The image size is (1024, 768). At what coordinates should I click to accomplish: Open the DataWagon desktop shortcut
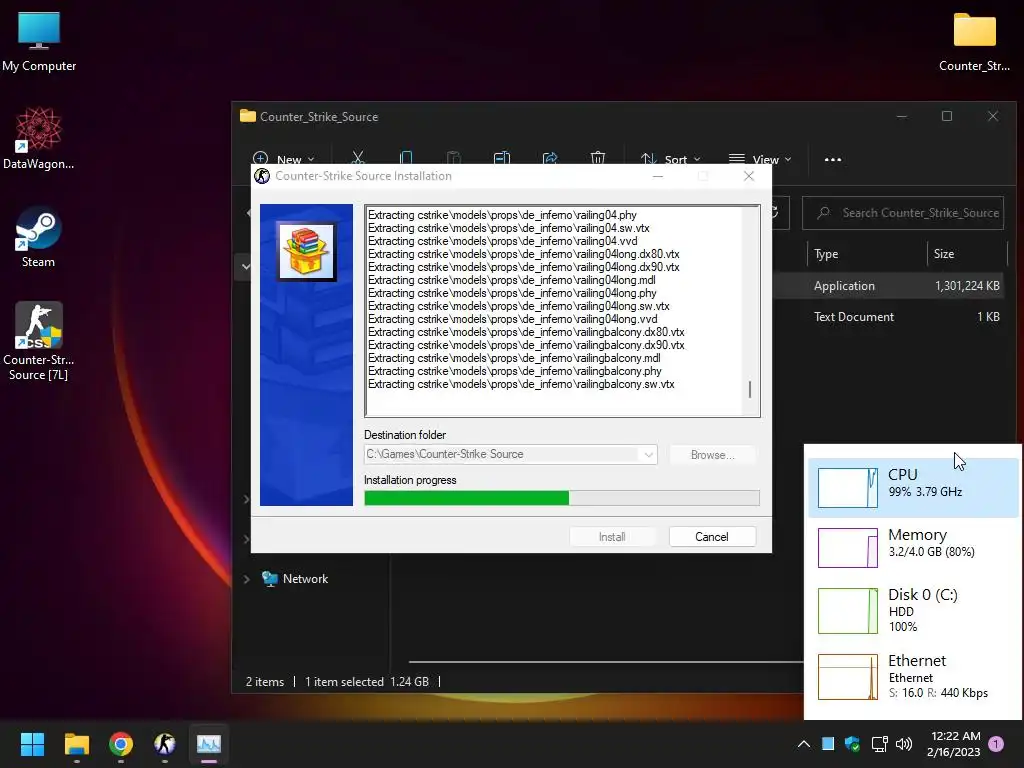coord(39,138)
